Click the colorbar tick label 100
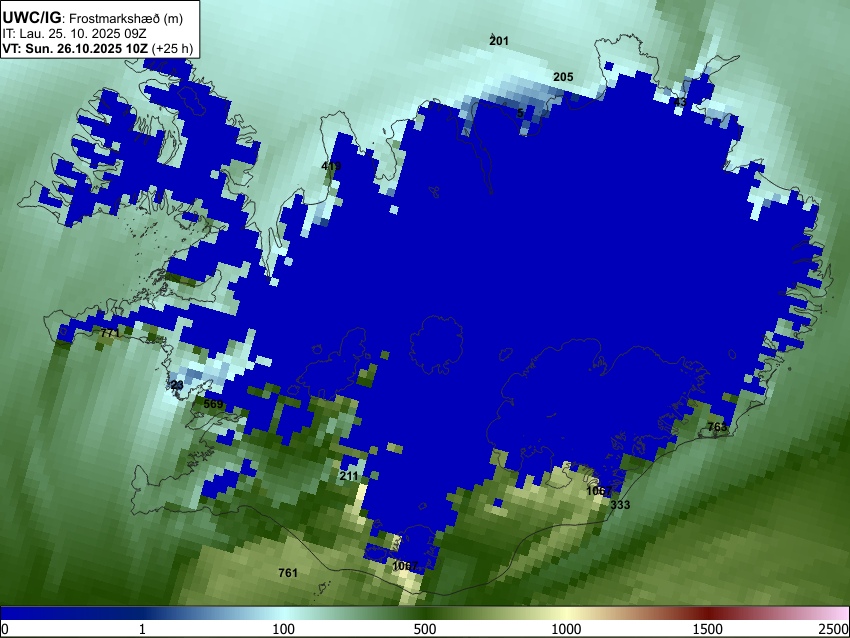Screen dimensions: 850x638 284,629
